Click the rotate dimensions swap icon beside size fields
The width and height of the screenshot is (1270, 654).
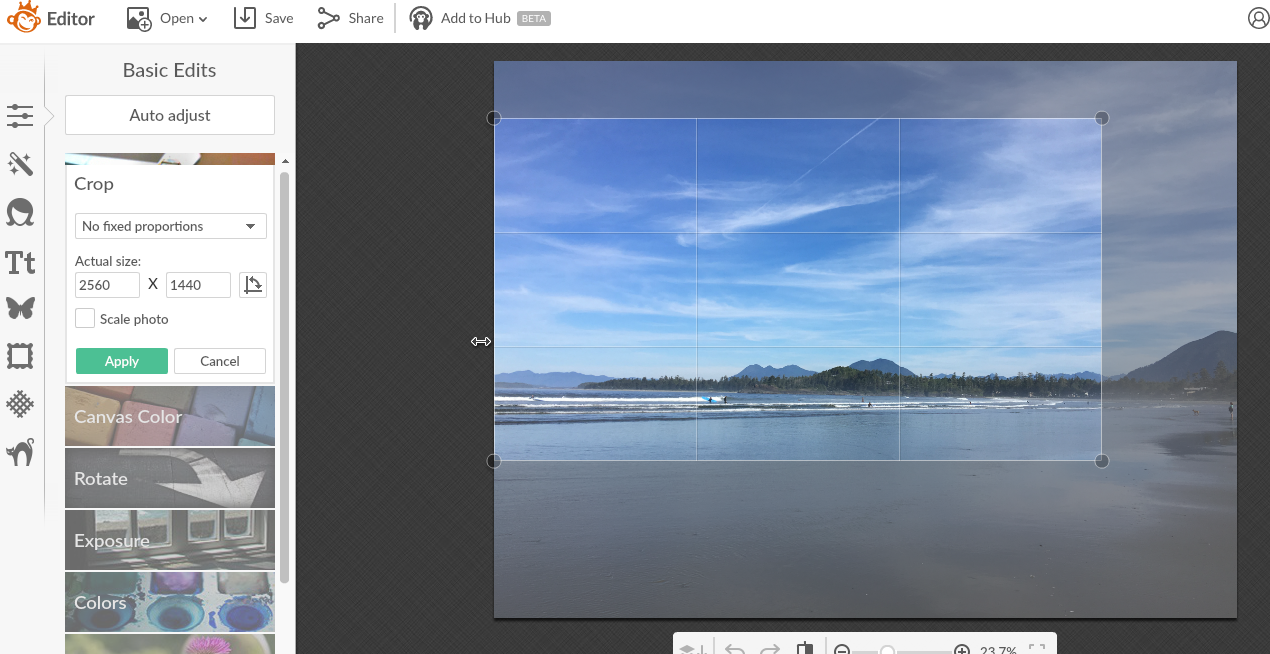[253, 284]
